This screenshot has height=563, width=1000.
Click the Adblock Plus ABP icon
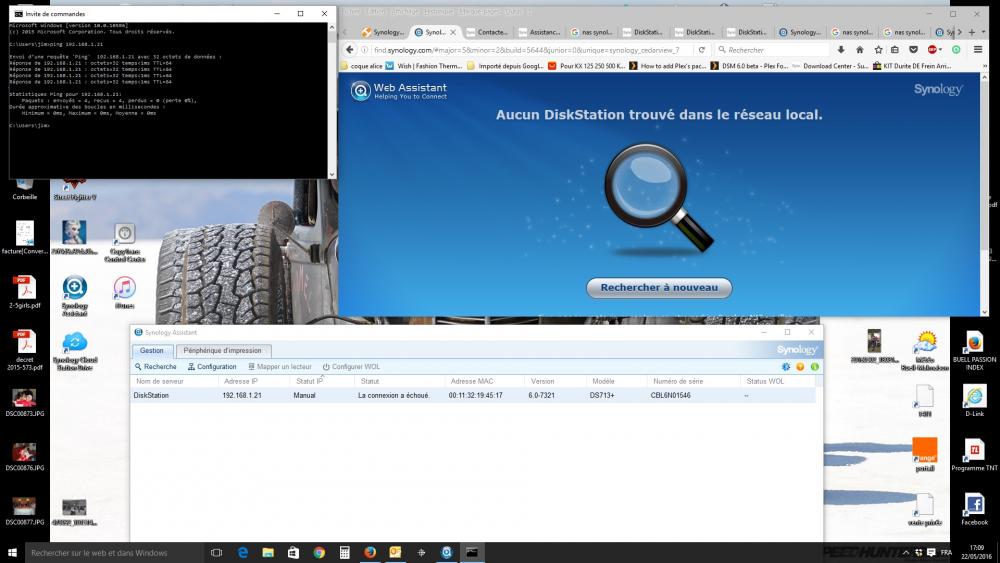(933, 50)
